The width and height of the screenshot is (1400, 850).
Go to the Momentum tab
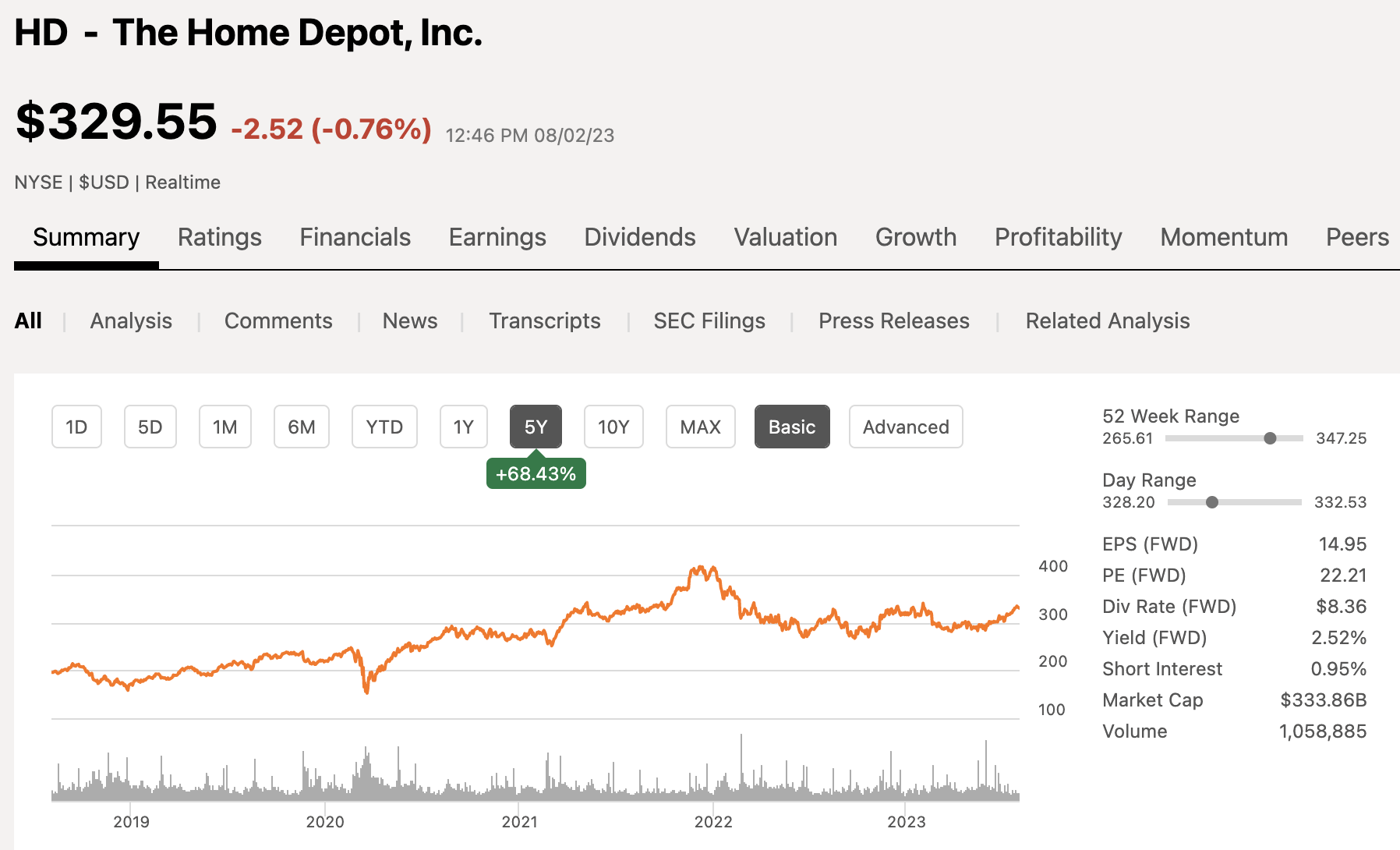(x=1224, y=237)
